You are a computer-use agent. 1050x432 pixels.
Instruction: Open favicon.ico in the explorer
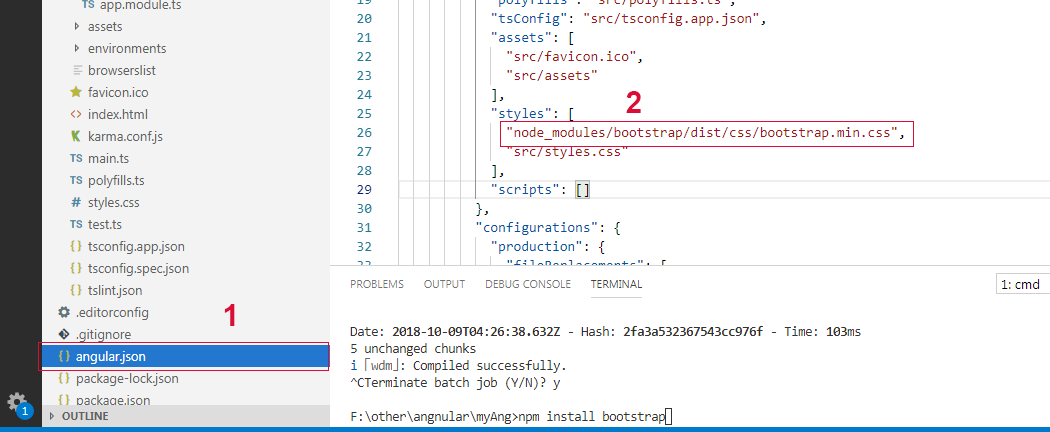tap(118, 92)
